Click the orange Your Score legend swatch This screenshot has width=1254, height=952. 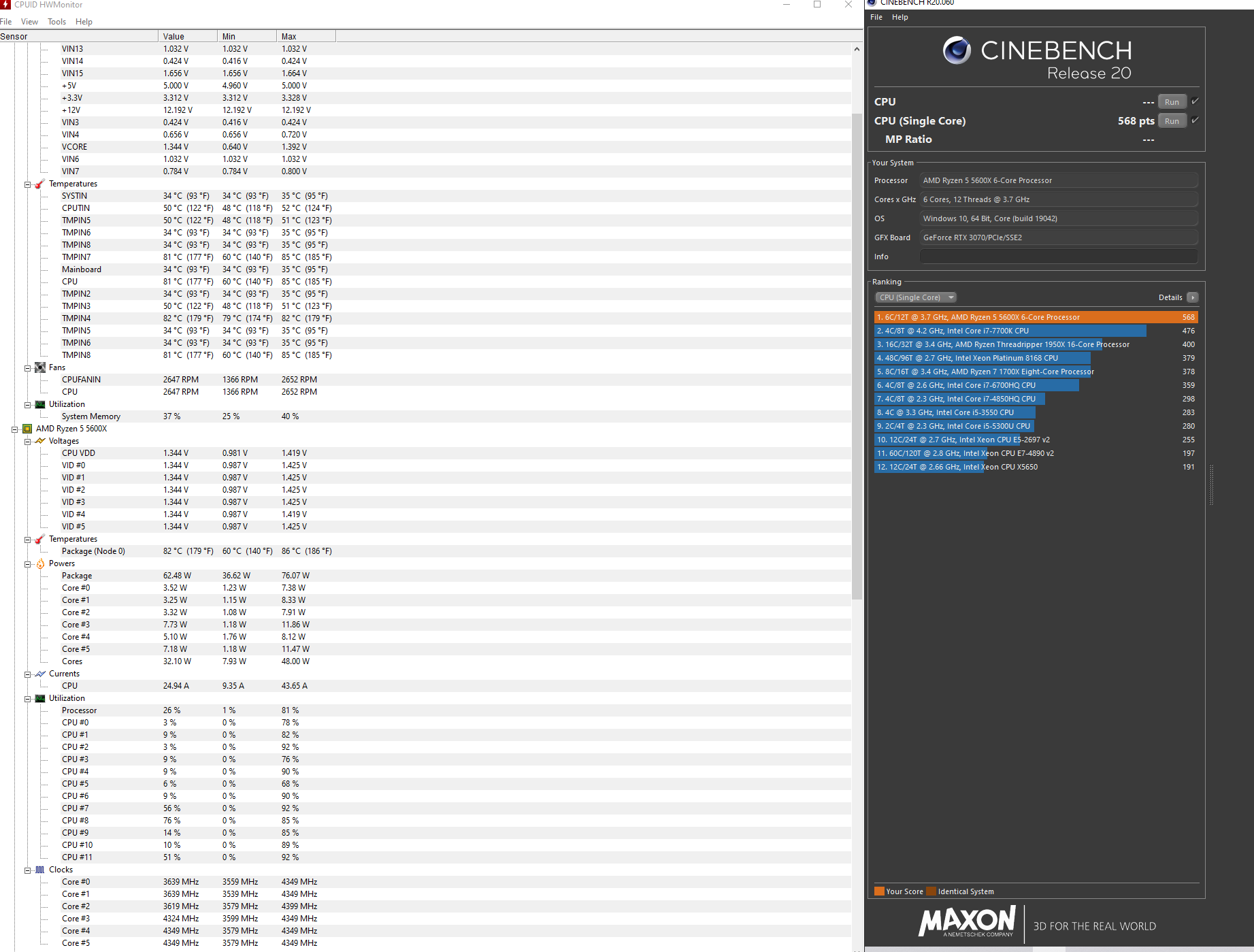[x=879, y=891]
